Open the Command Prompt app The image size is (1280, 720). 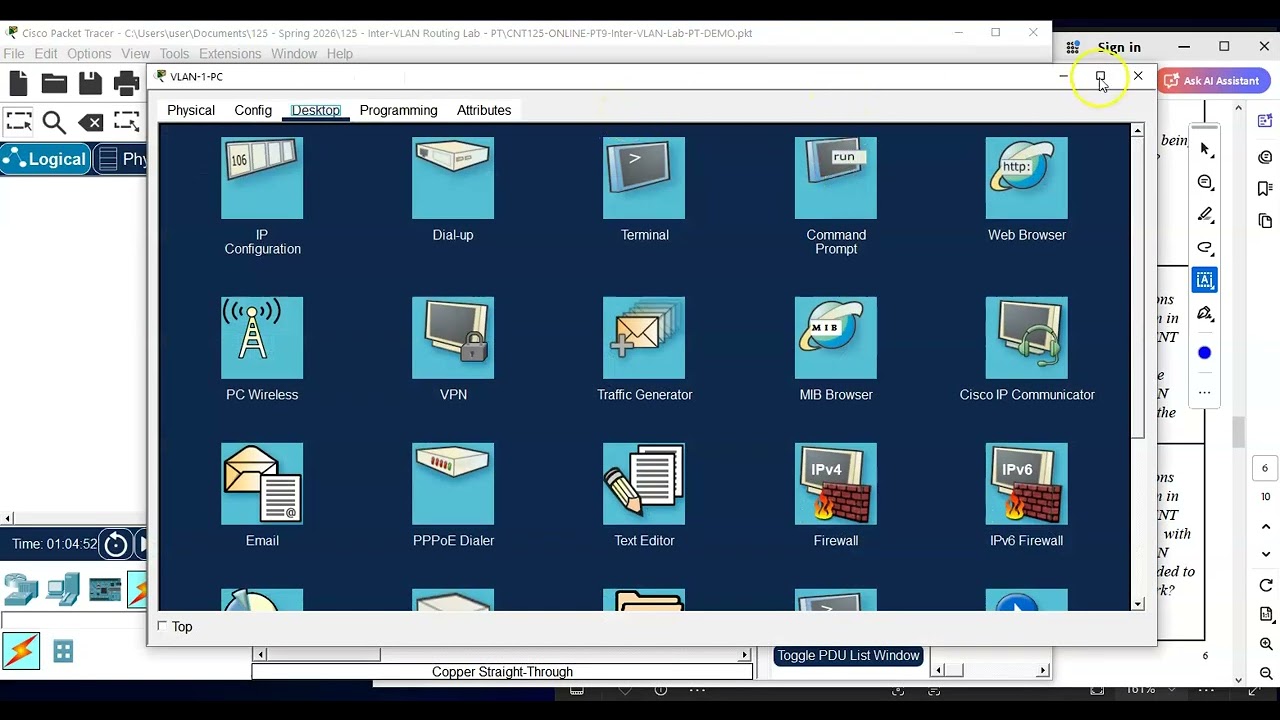click(x=836, y=178)
